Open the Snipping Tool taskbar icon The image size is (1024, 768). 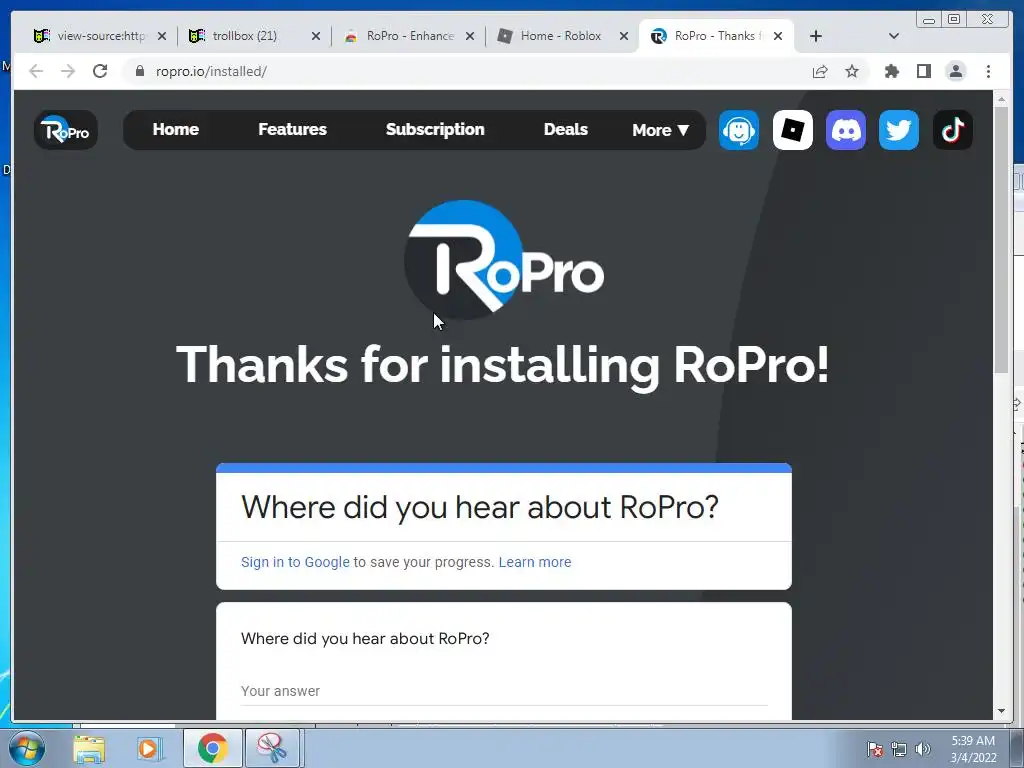tap(272, 748)
